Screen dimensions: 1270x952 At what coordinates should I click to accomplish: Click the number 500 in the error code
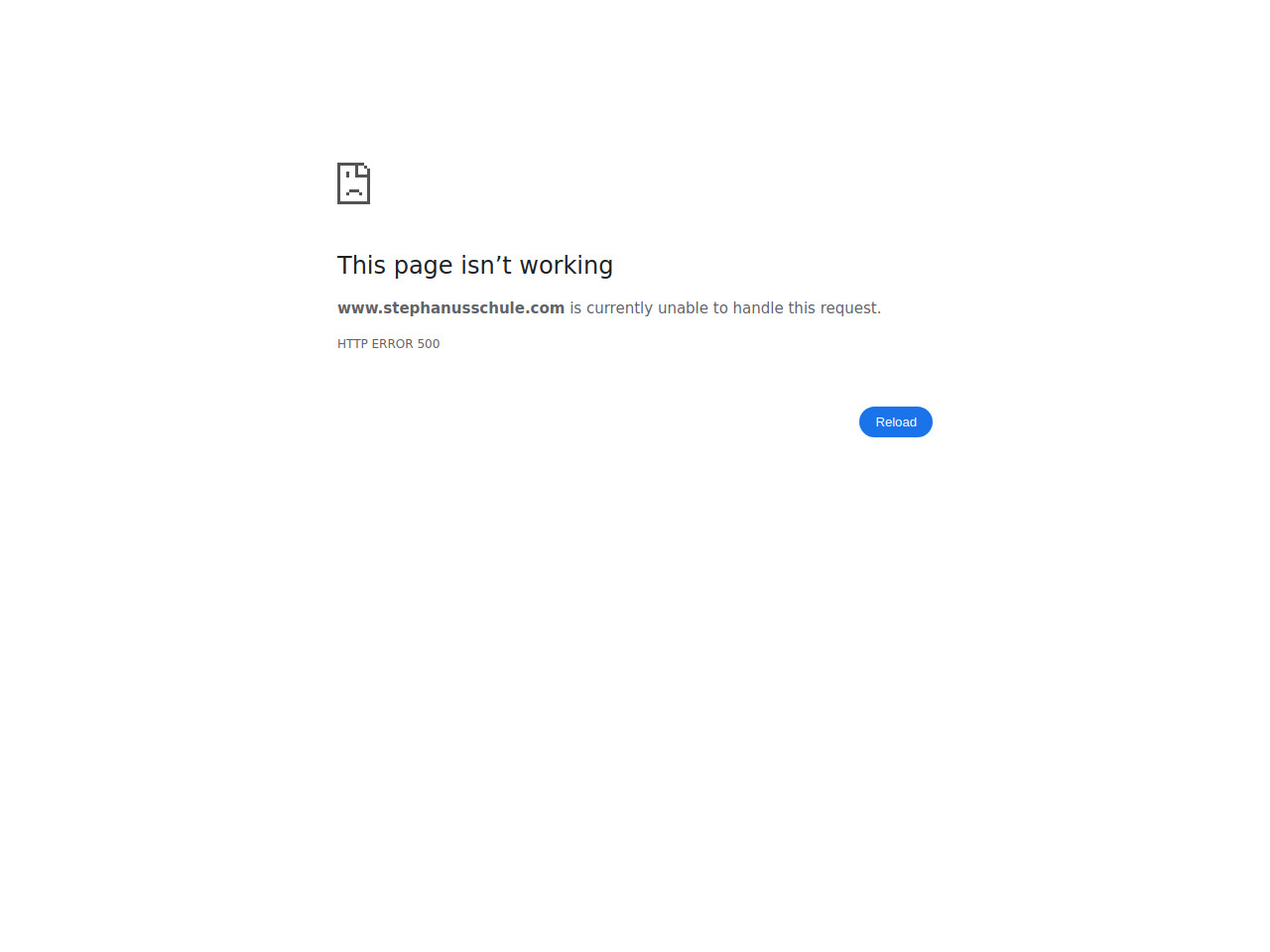(429, 344)
